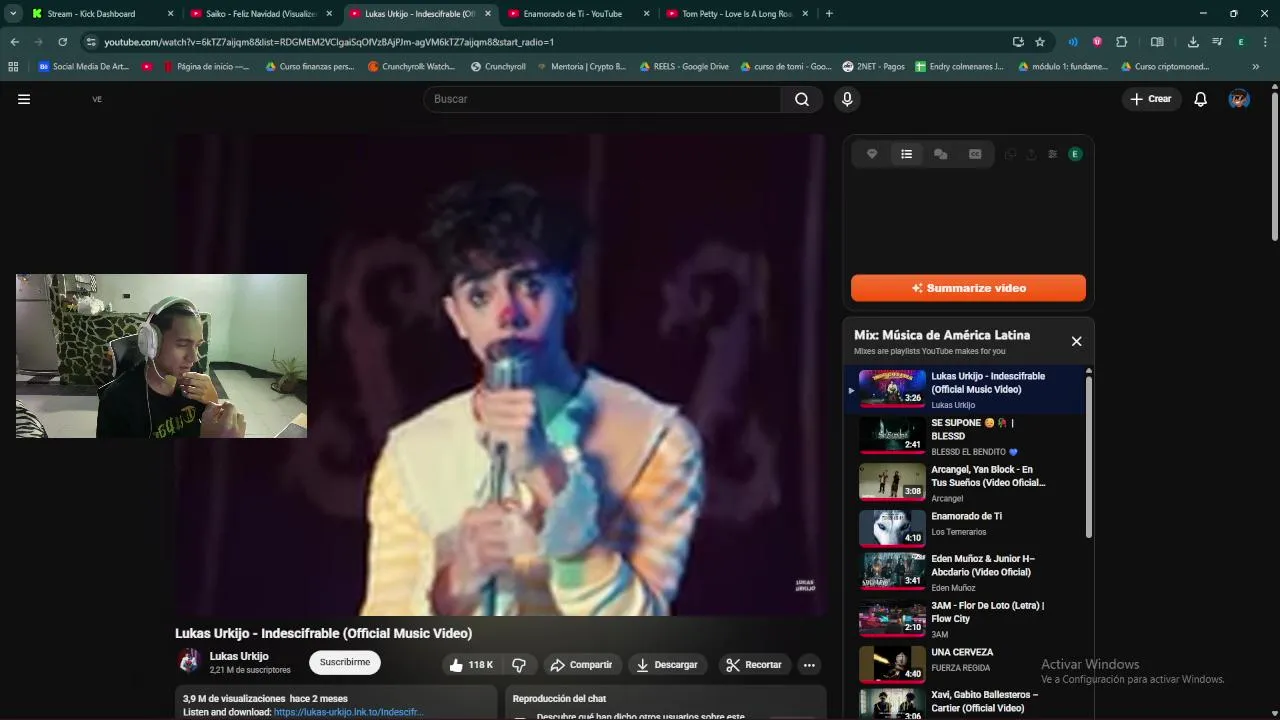Click the green E avatar in summary panel
Viewport: 1280px width, 720px height.
point(1075,154)
